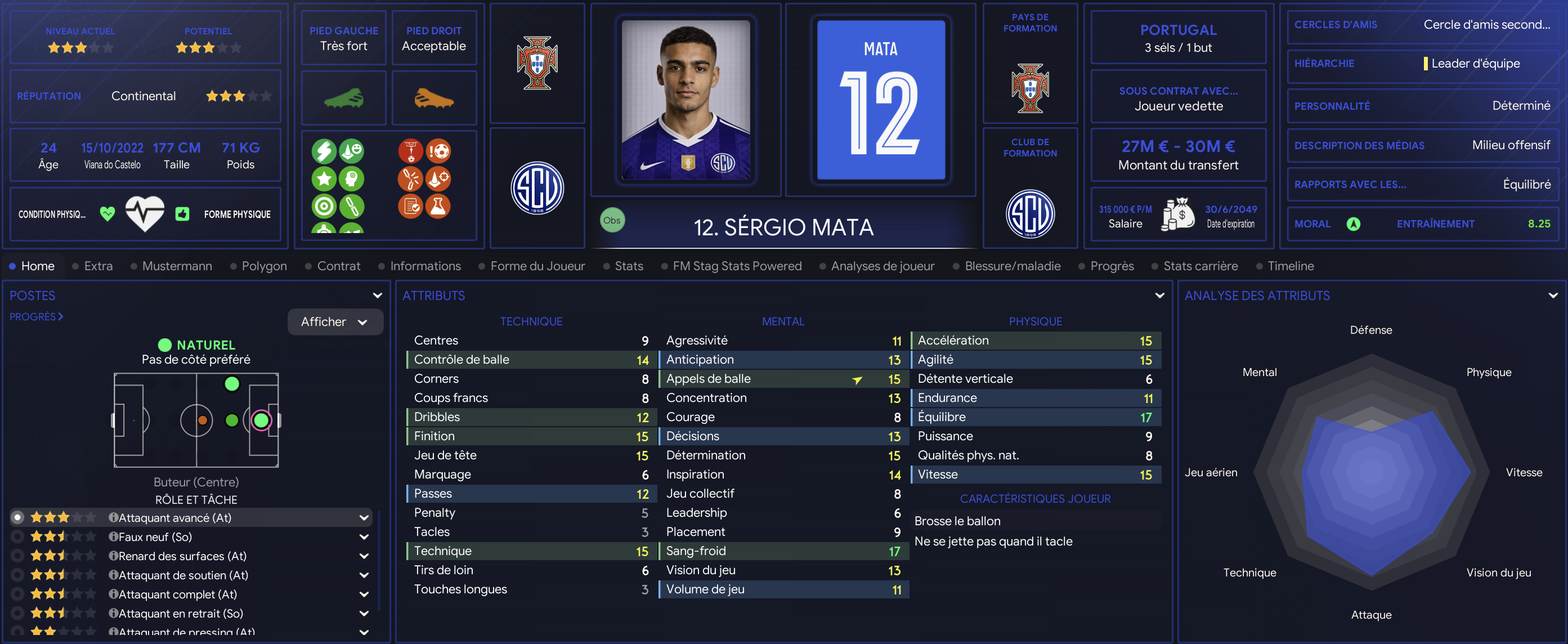The height and width of the screenshot is (644, 1568).
Task: Click the green target strength icon
Action: (324, 207)
